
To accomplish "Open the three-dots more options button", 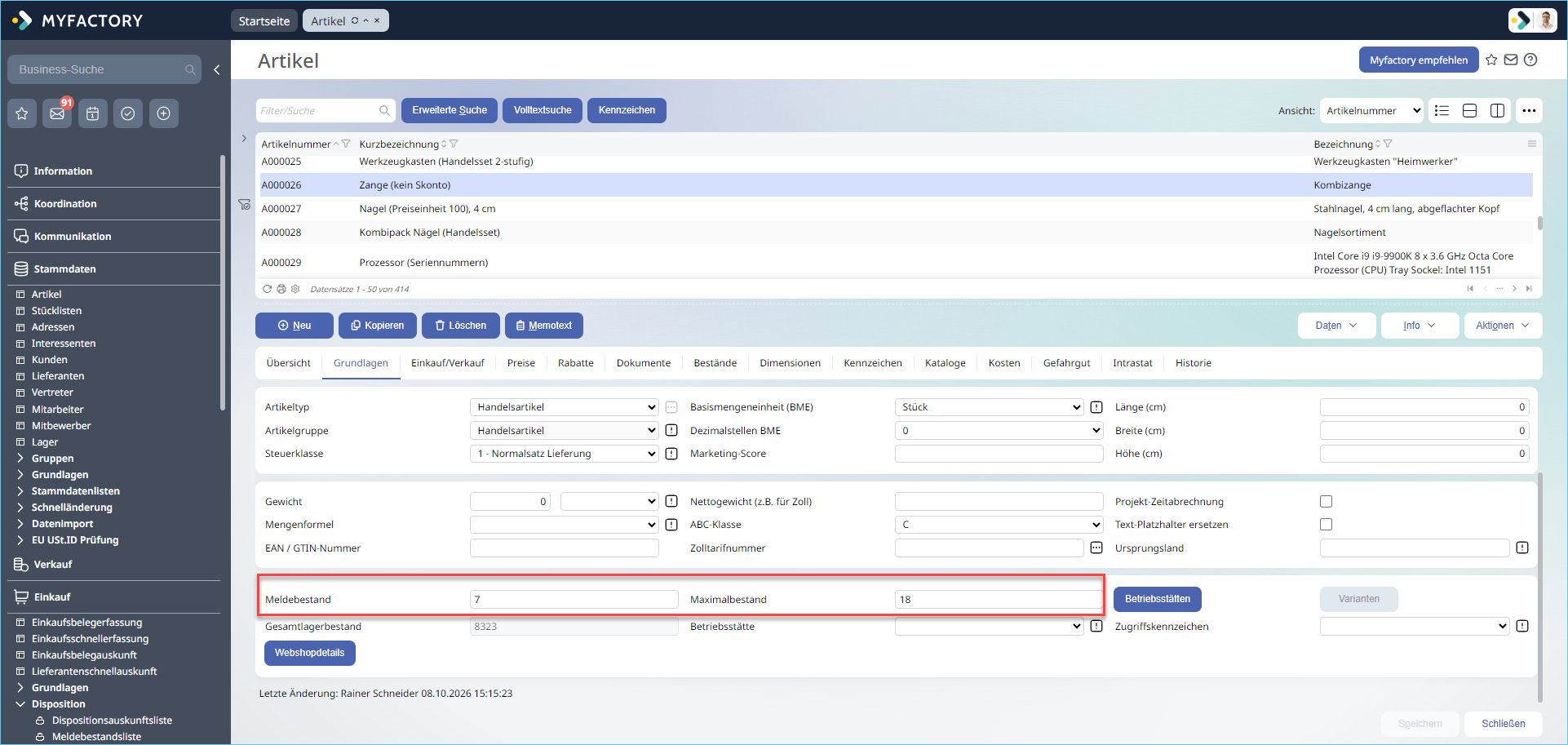I will click(x=1529, y=111).
